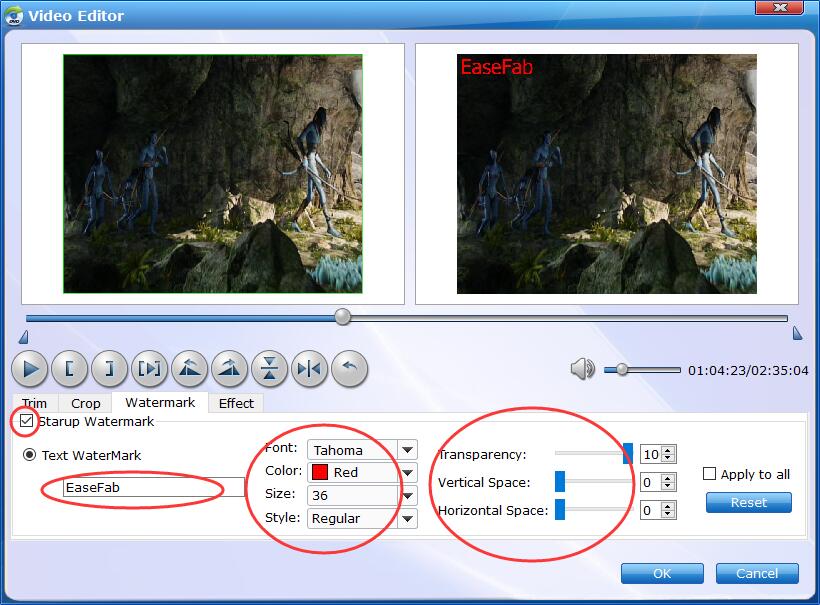Viewport: 820px width, 605px height.
Task: Set the trim start left bracket
Action: [x=69, y=369]
